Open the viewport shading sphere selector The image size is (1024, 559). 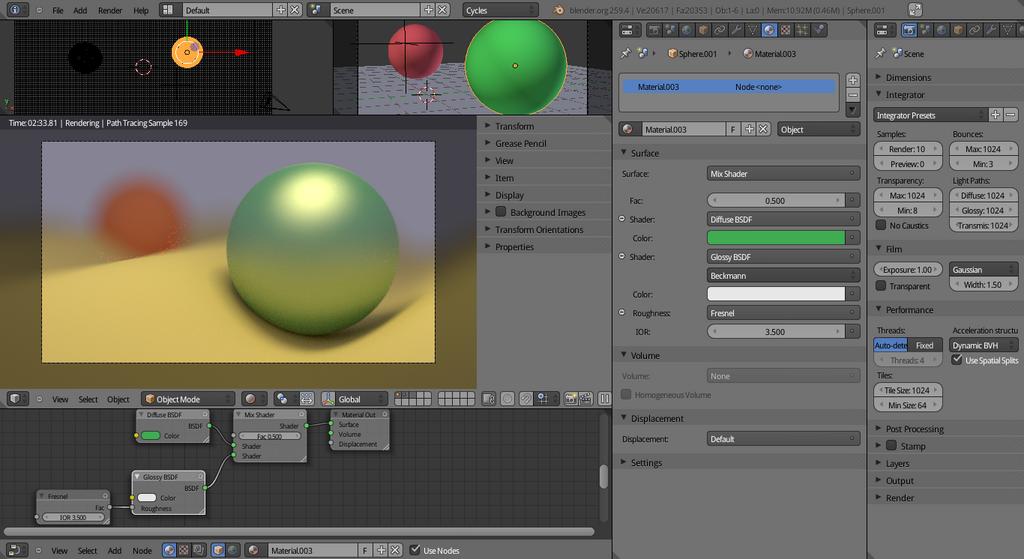pos(253,398)
